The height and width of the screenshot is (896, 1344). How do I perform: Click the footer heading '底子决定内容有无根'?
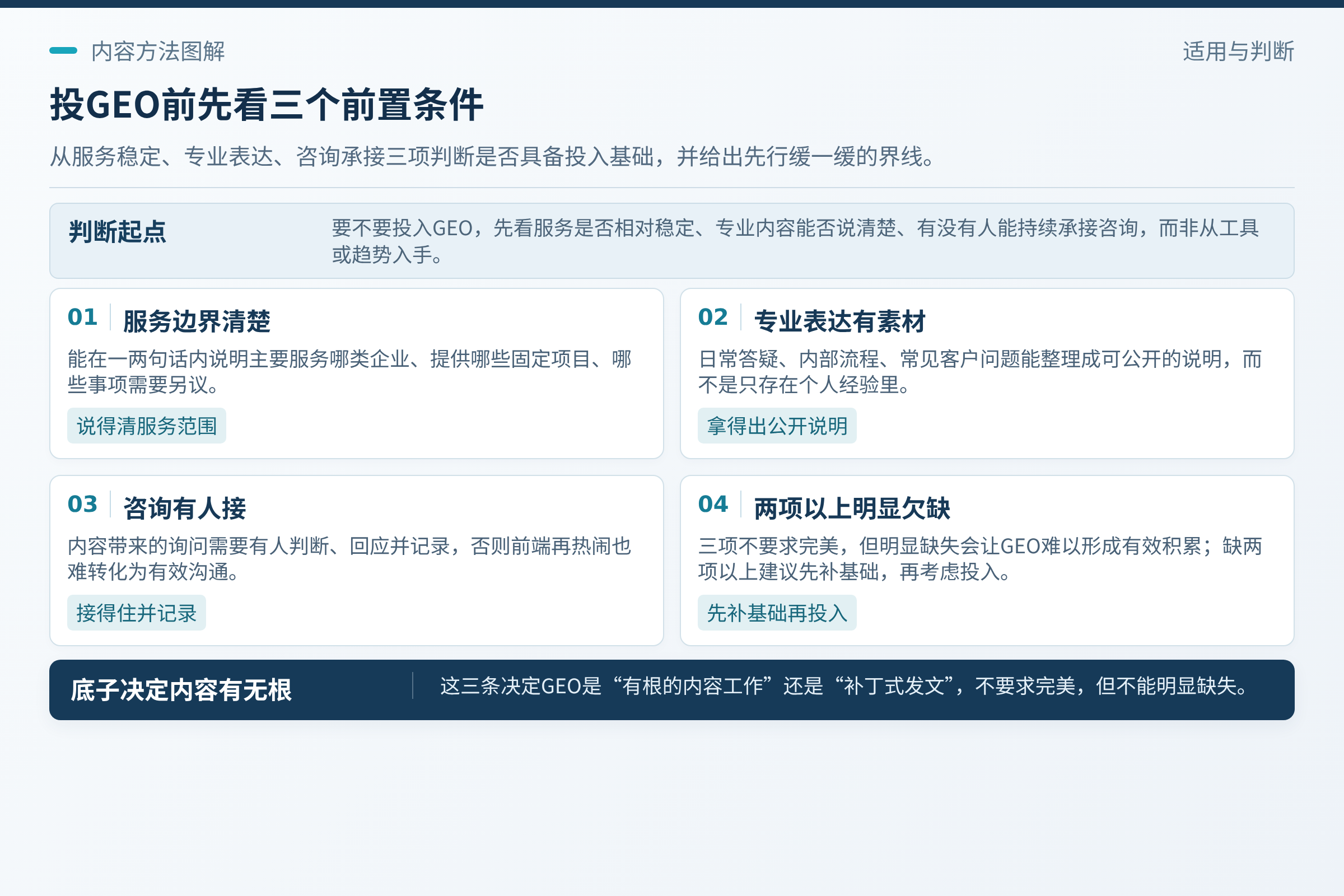pos(181,690)
